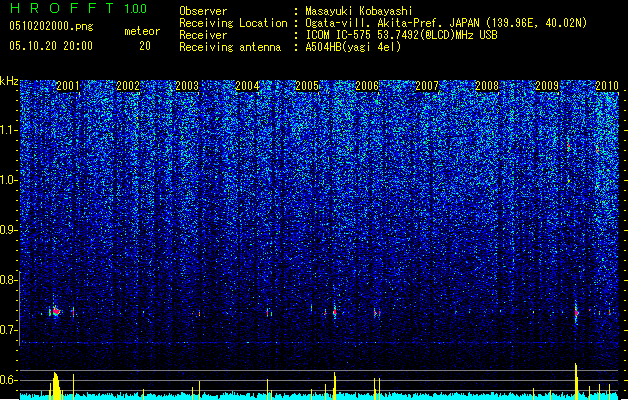Screen dimensions: 629x400
Task: Click the meteor count label
Action: 142,31
